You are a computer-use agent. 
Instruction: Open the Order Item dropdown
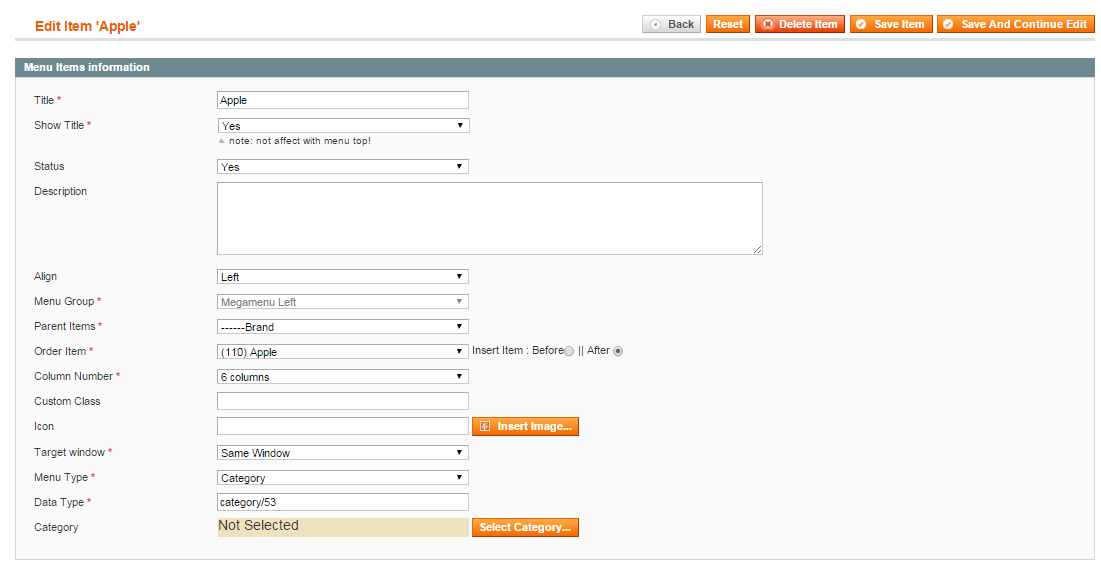[343, 352]
